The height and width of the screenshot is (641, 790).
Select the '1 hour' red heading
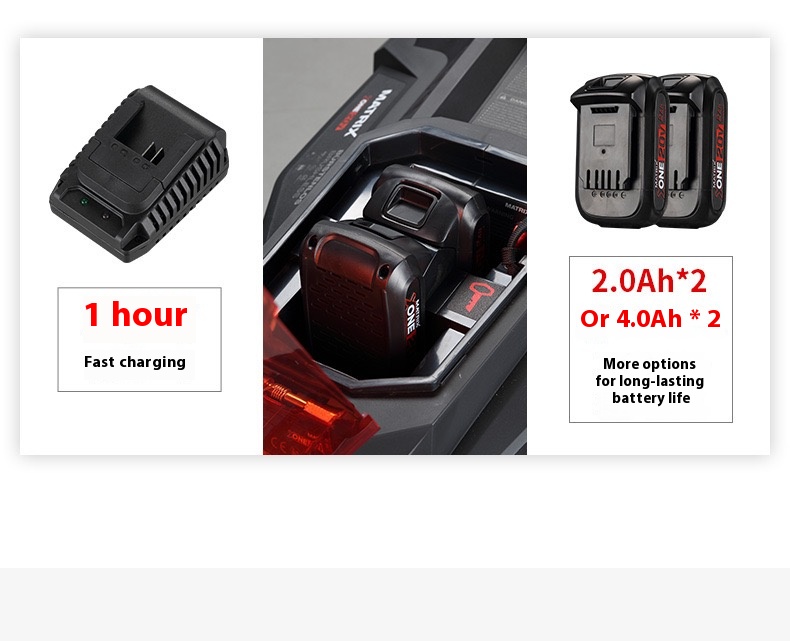[136, 314]
